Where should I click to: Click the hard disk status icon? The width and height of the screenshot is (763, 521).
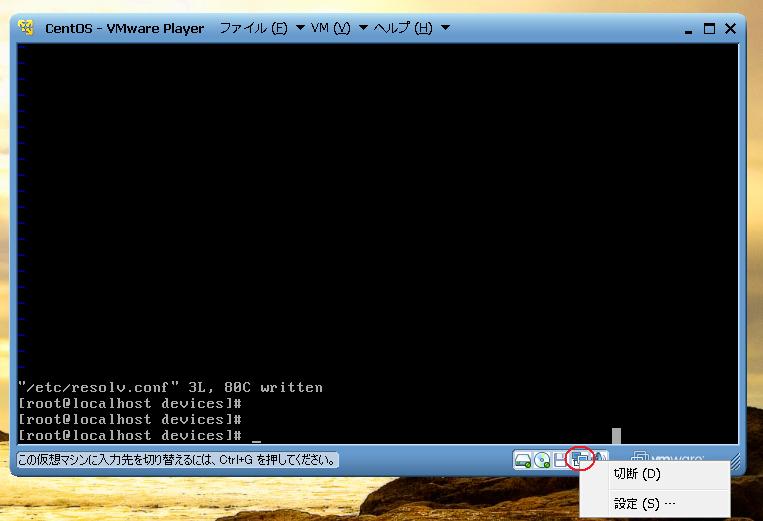coord(522,460)
